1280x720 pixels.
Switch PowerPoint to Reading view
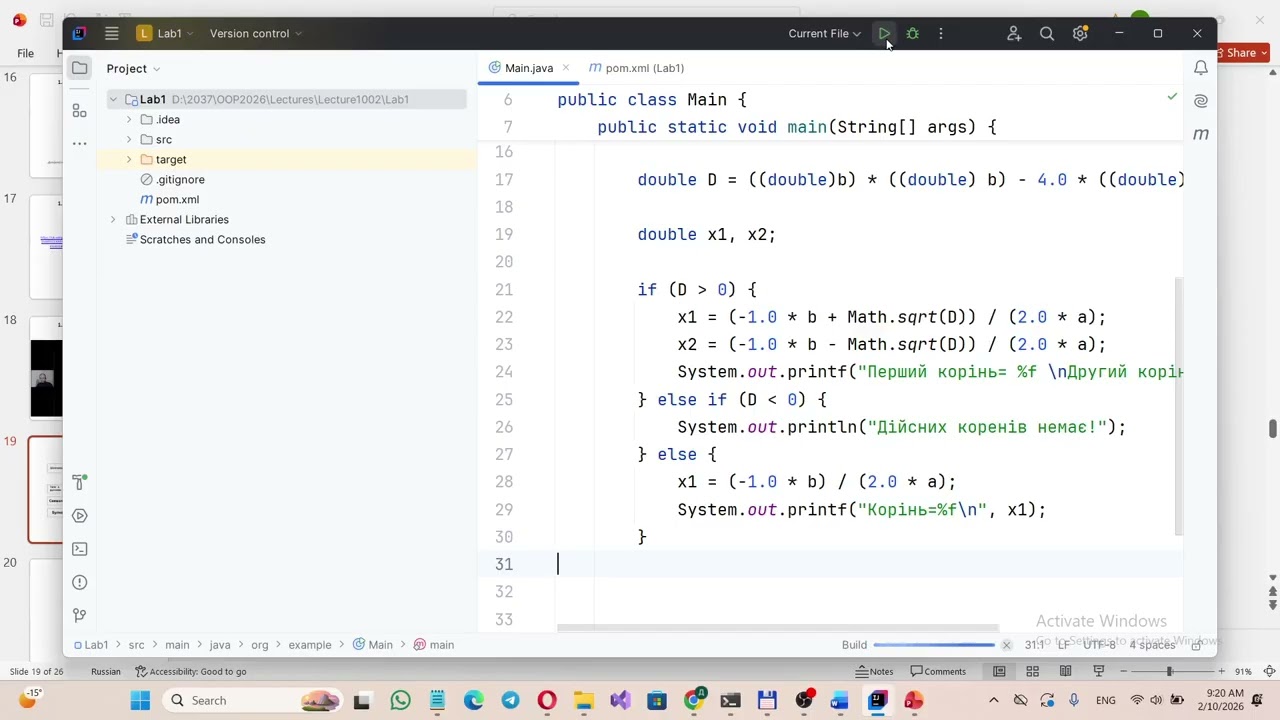click(1065, 671)
